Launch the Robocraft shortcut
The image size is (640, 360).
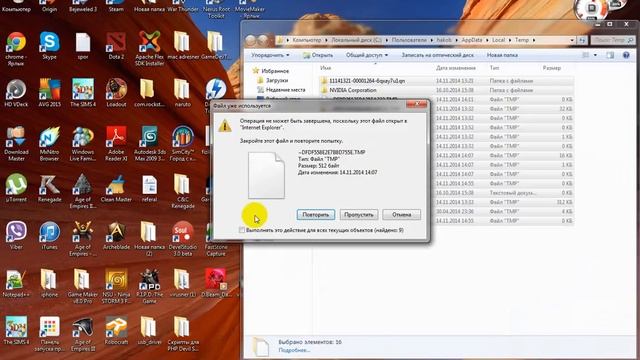[x=116, y=330]
